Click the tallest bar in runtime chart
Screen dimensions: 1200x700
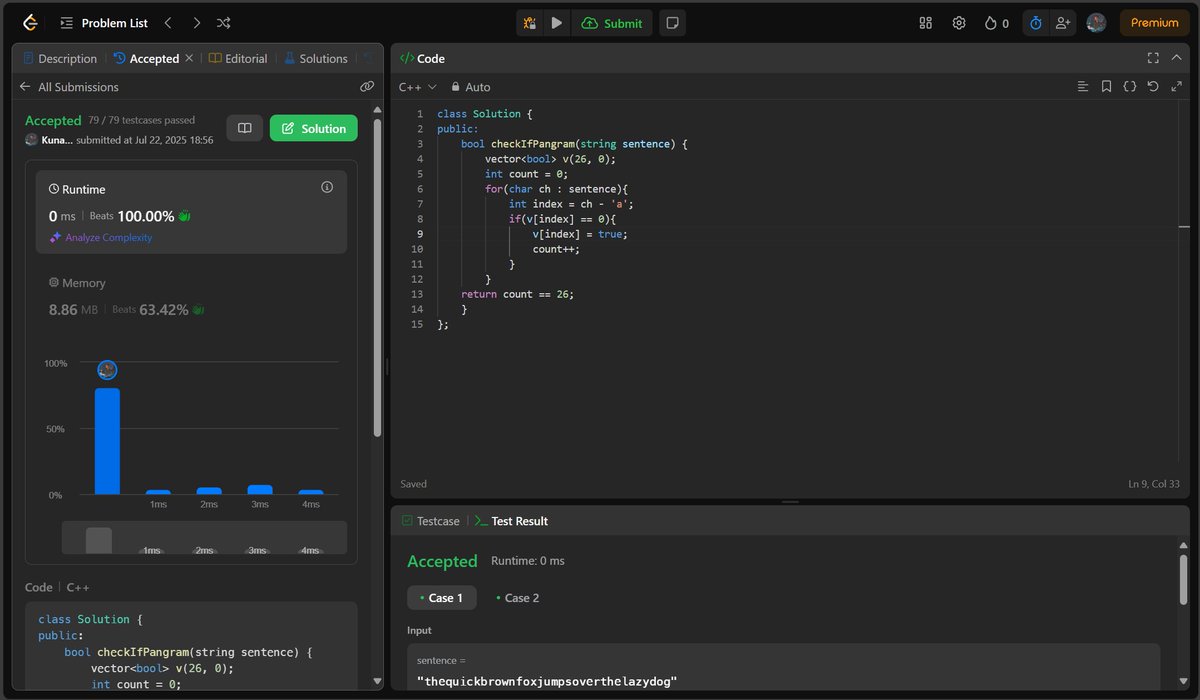(107, 441)
